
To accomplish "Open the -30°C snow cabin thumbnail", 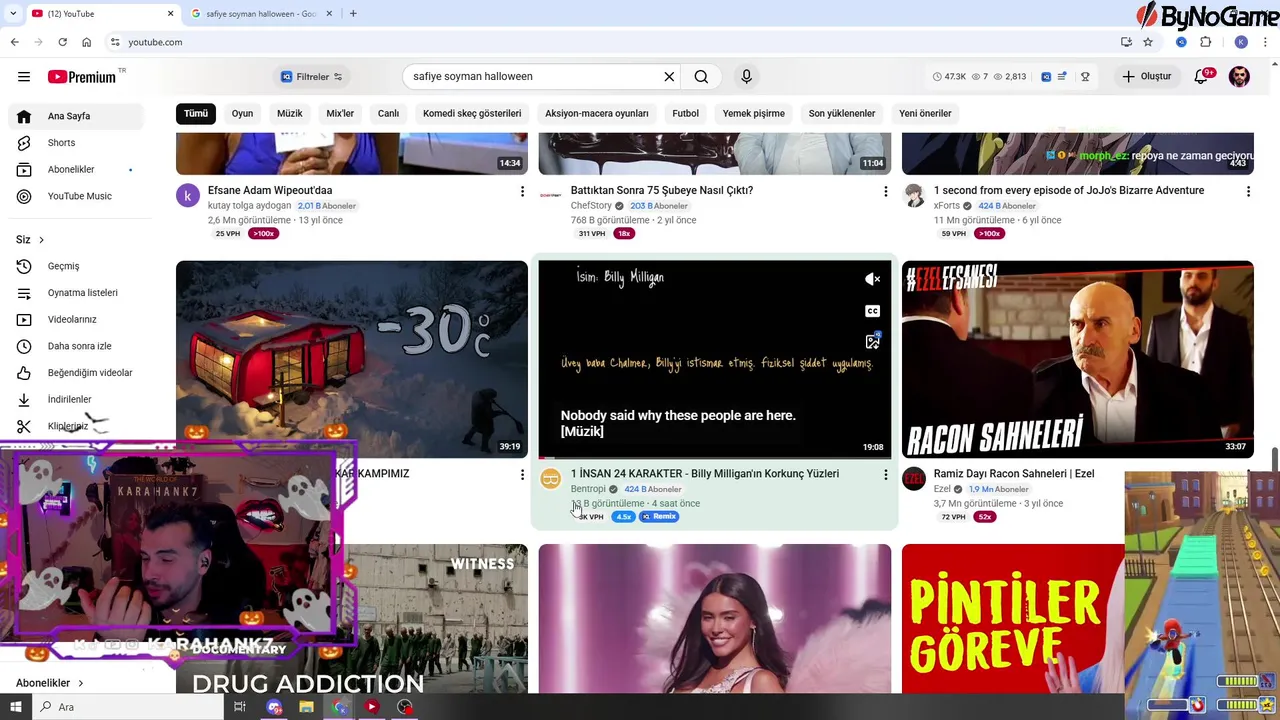I will coord(352,359).
